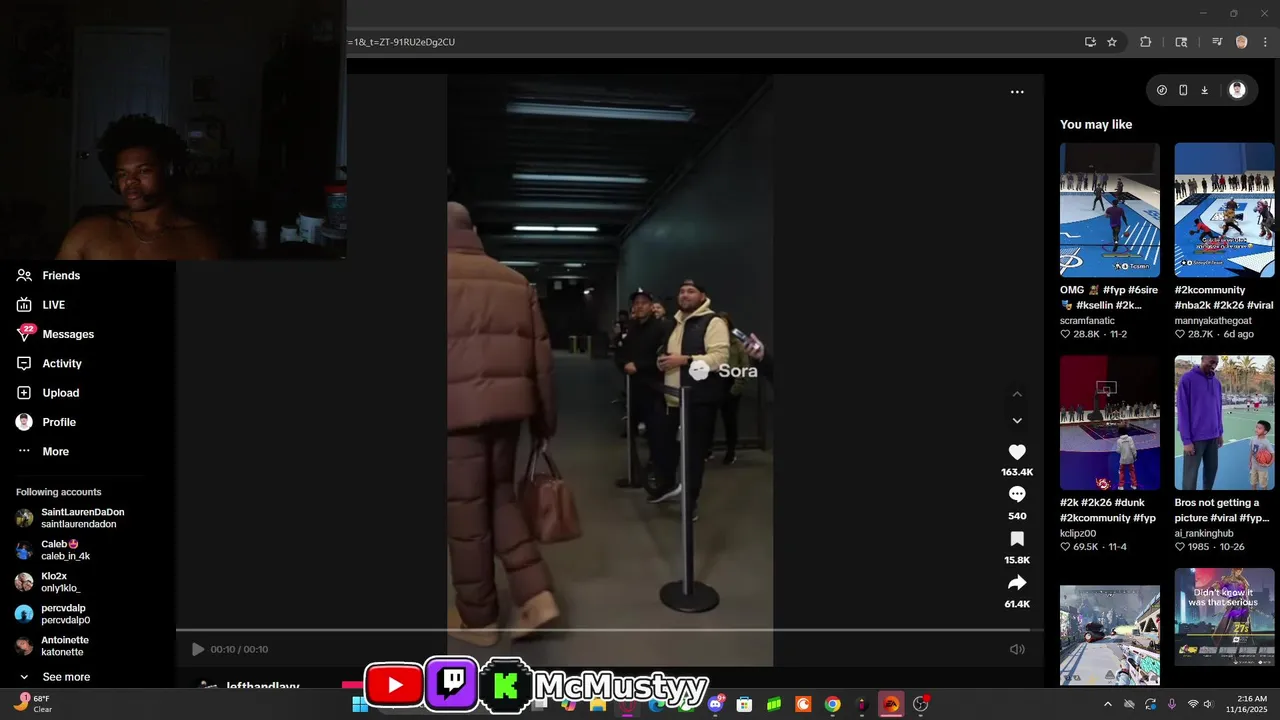Open the Get app phone icon
This screenshot has width=1280, height=720.
[x=1183, y=90]
